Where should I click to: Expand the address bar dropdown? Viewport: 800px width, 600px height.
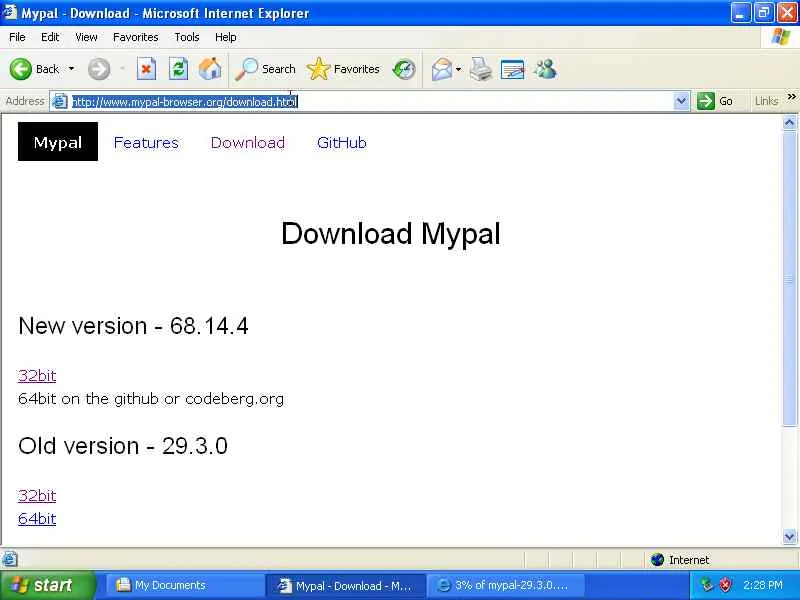[x=681, y=102]
